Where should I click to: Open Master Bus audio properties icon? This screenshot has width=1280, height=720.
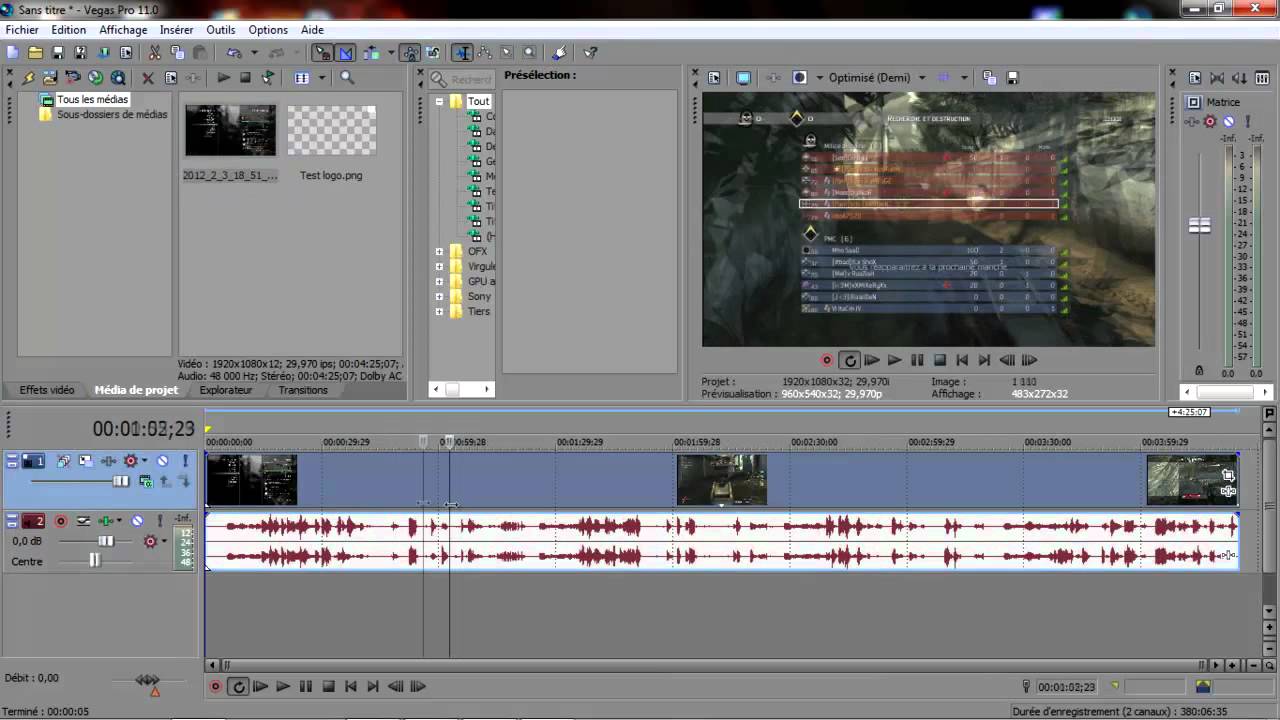click(1194, 77)
